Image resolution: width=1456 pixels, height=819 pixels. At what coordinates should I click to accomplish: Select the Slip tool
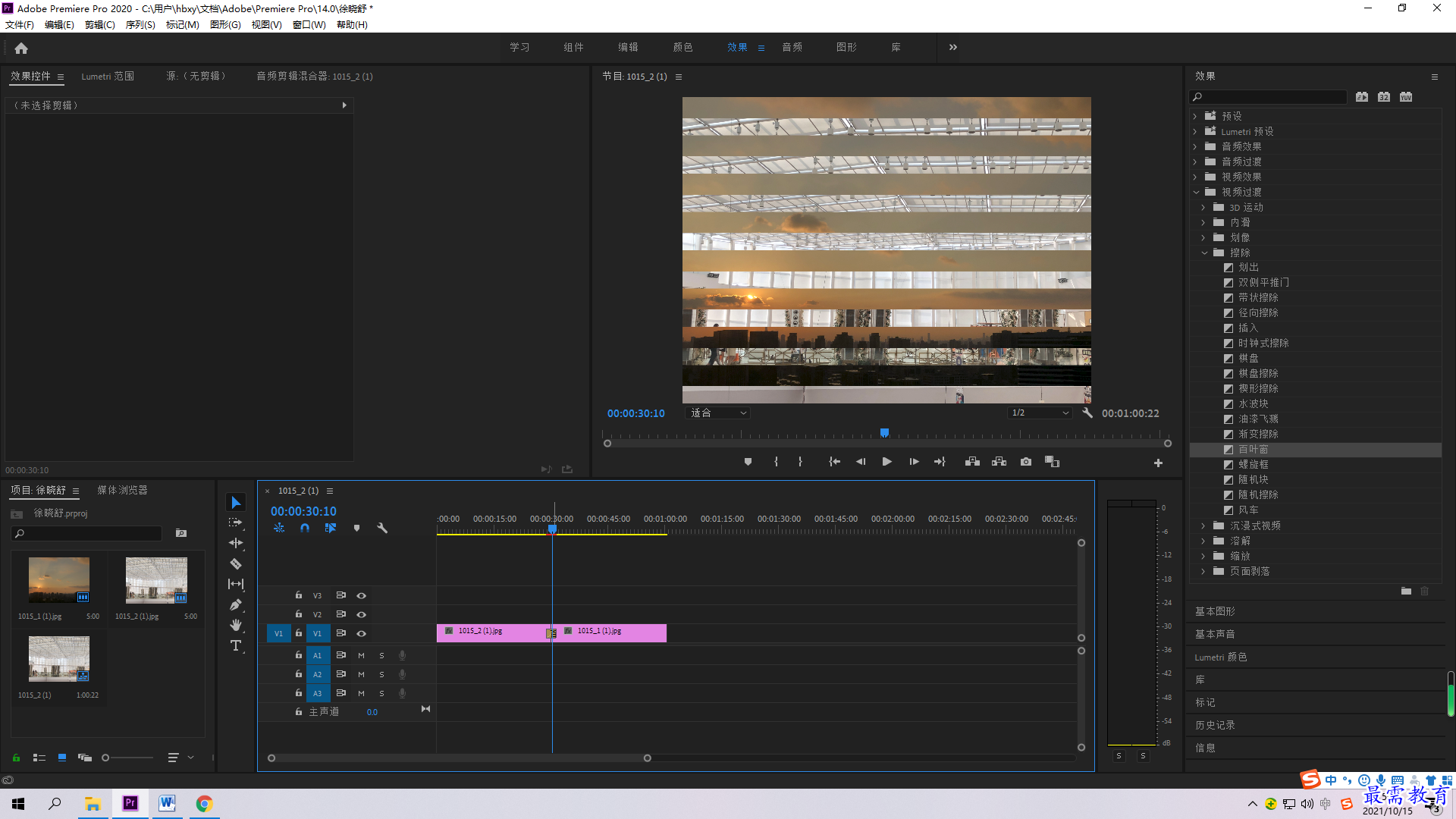click(236, 584)
